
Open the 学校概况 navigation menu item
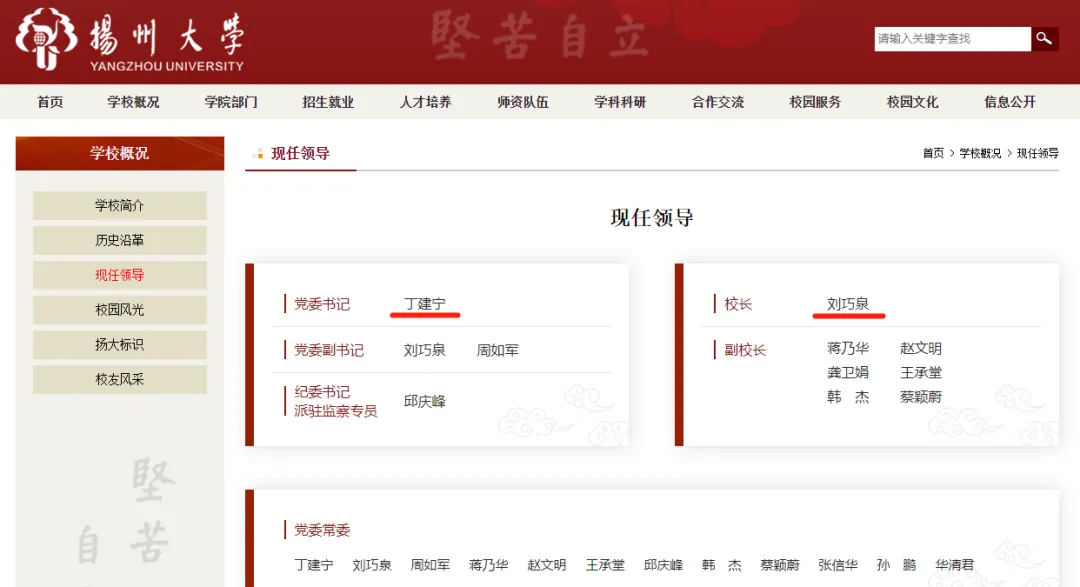(133, 102)
